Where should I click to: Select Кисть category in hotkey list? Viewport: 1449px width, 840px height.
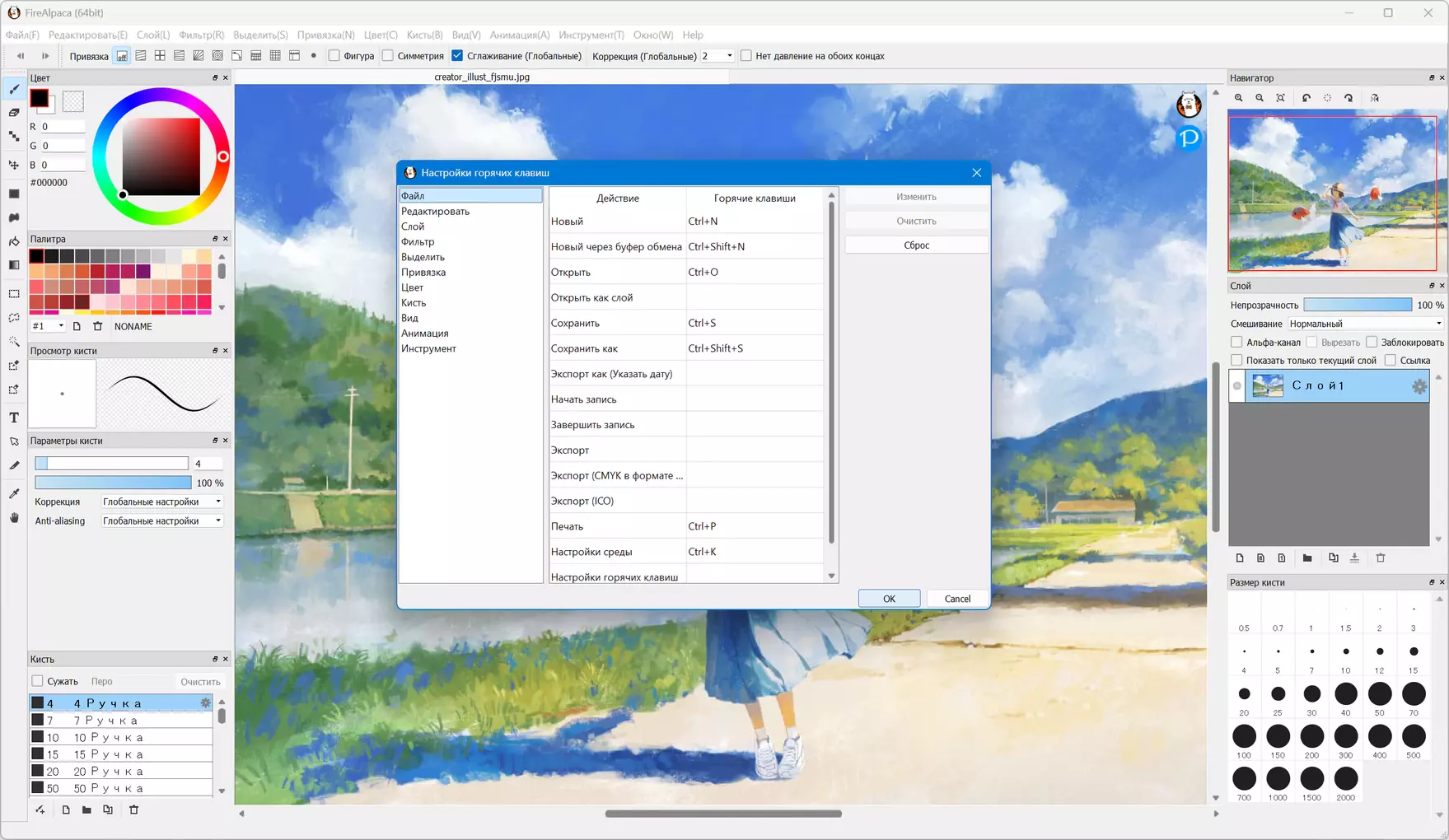point(414,302)
